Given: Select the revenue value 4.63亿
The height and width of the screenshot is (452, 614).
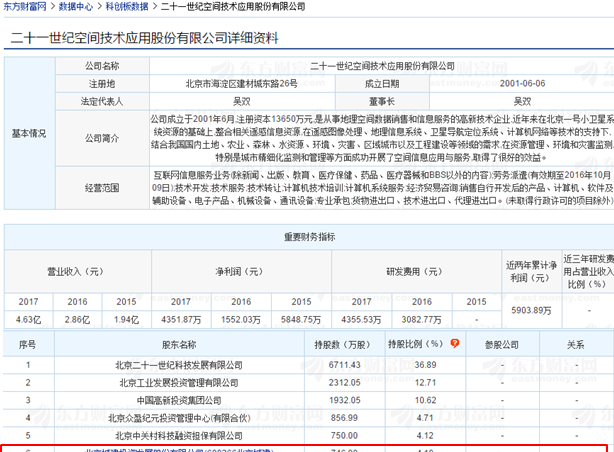Looking at the screenshot, I should (x=29, y=320).
